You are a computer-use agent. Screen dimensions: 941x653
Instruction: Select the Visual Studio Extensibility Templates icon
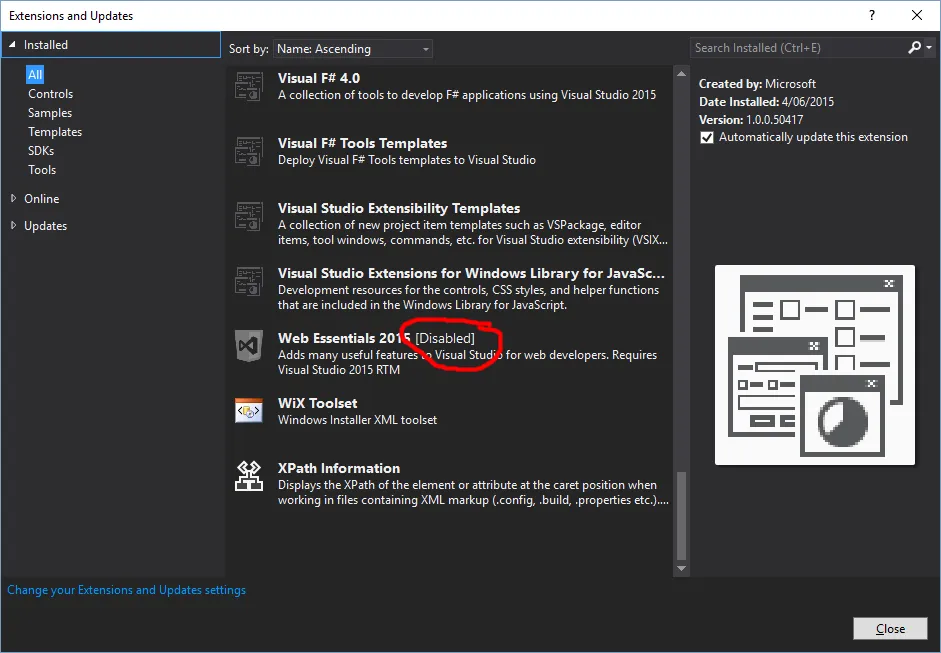pyautogui.click(x=248, y=217)
